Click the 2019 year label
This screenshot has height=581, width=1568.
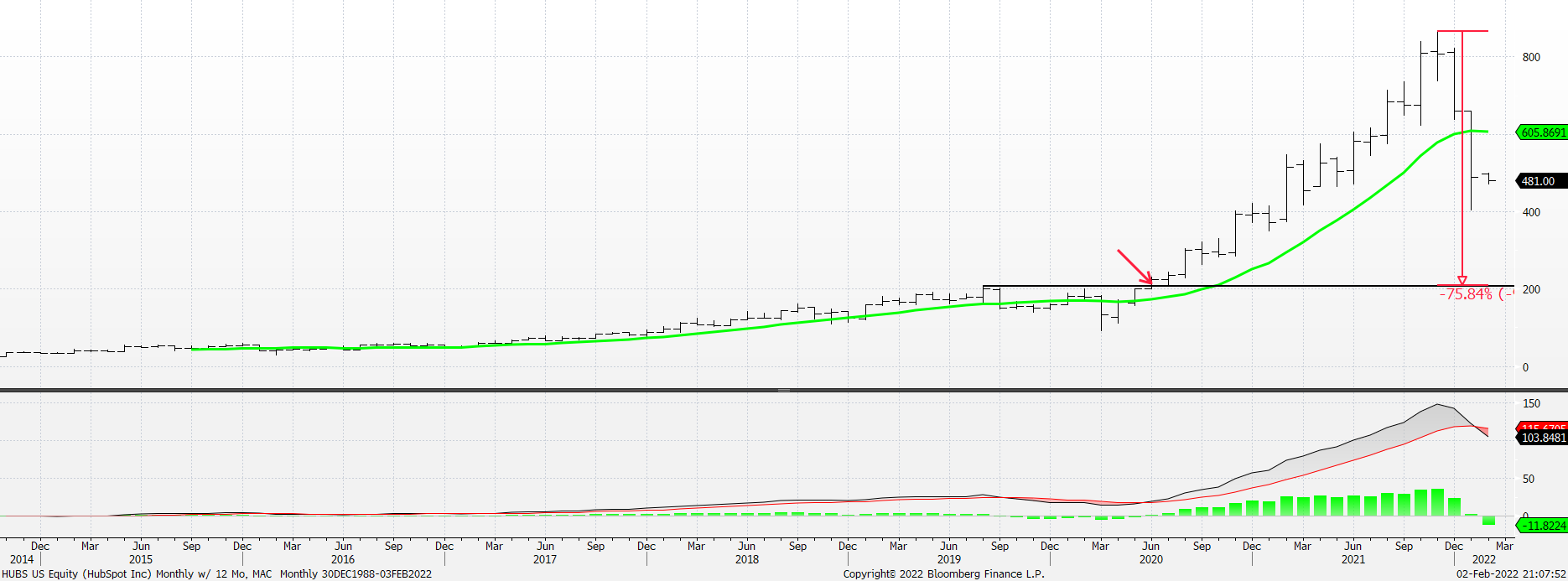949,559
